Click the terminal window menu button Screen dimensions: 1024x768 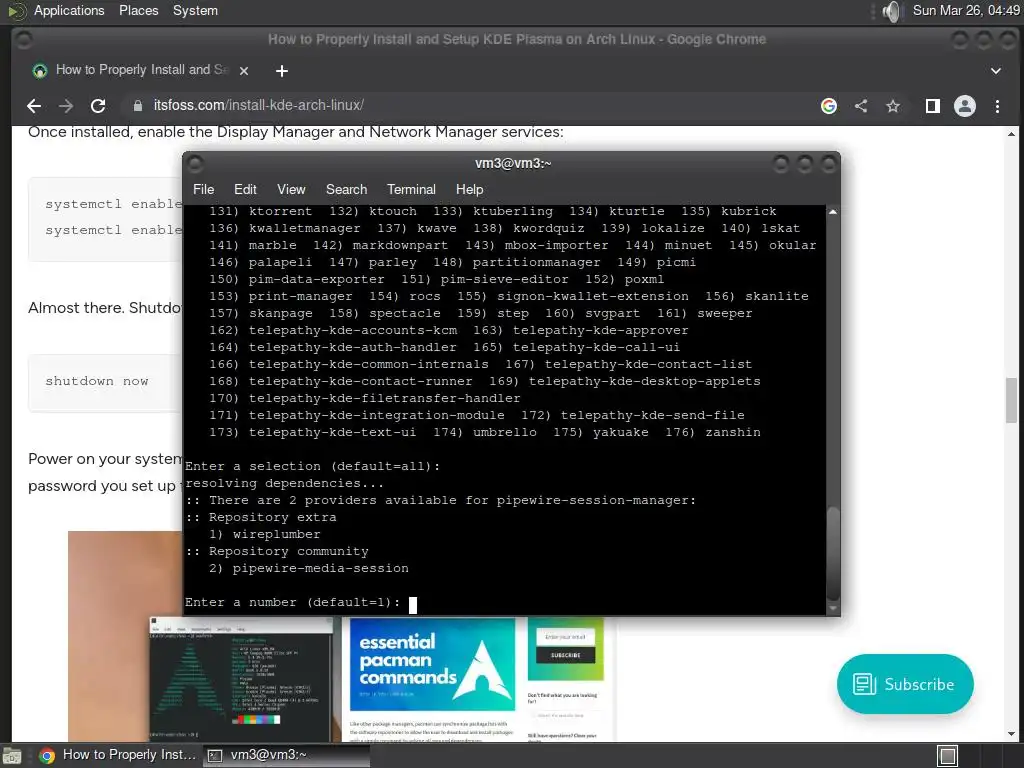click(x=195, y=163)
